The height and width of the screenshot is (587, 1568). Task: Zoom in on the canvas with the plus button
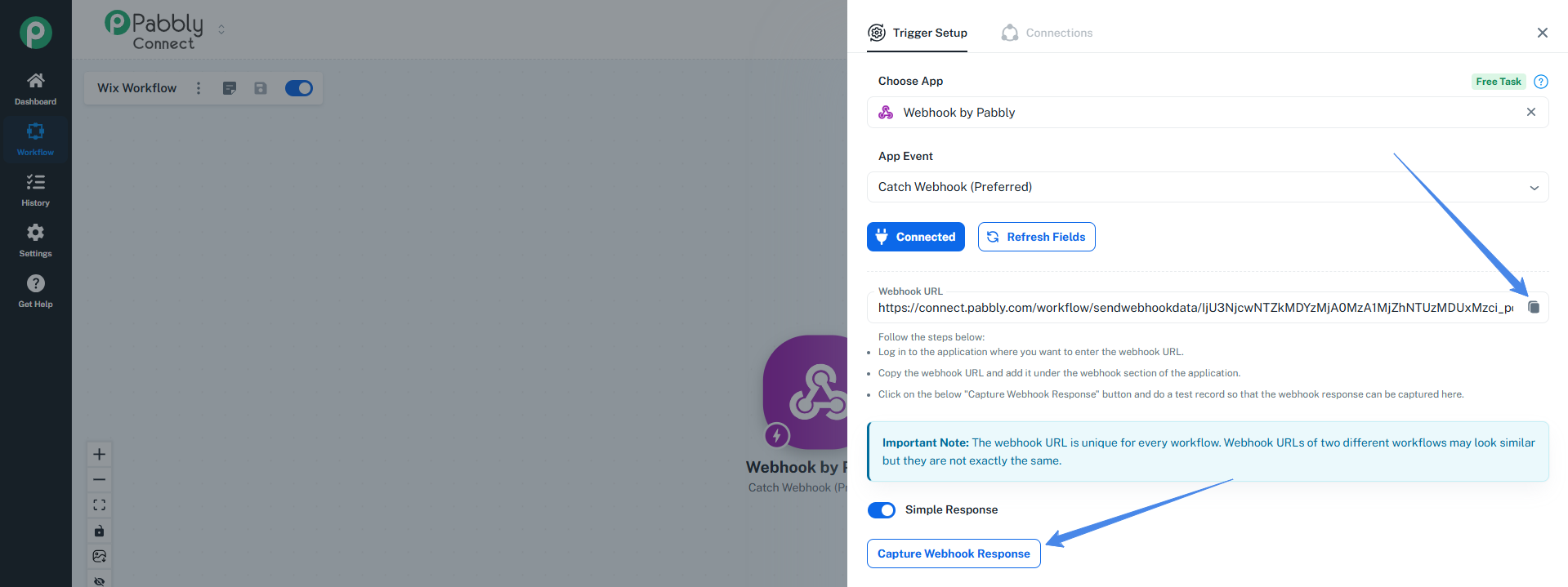click(99, 454)
